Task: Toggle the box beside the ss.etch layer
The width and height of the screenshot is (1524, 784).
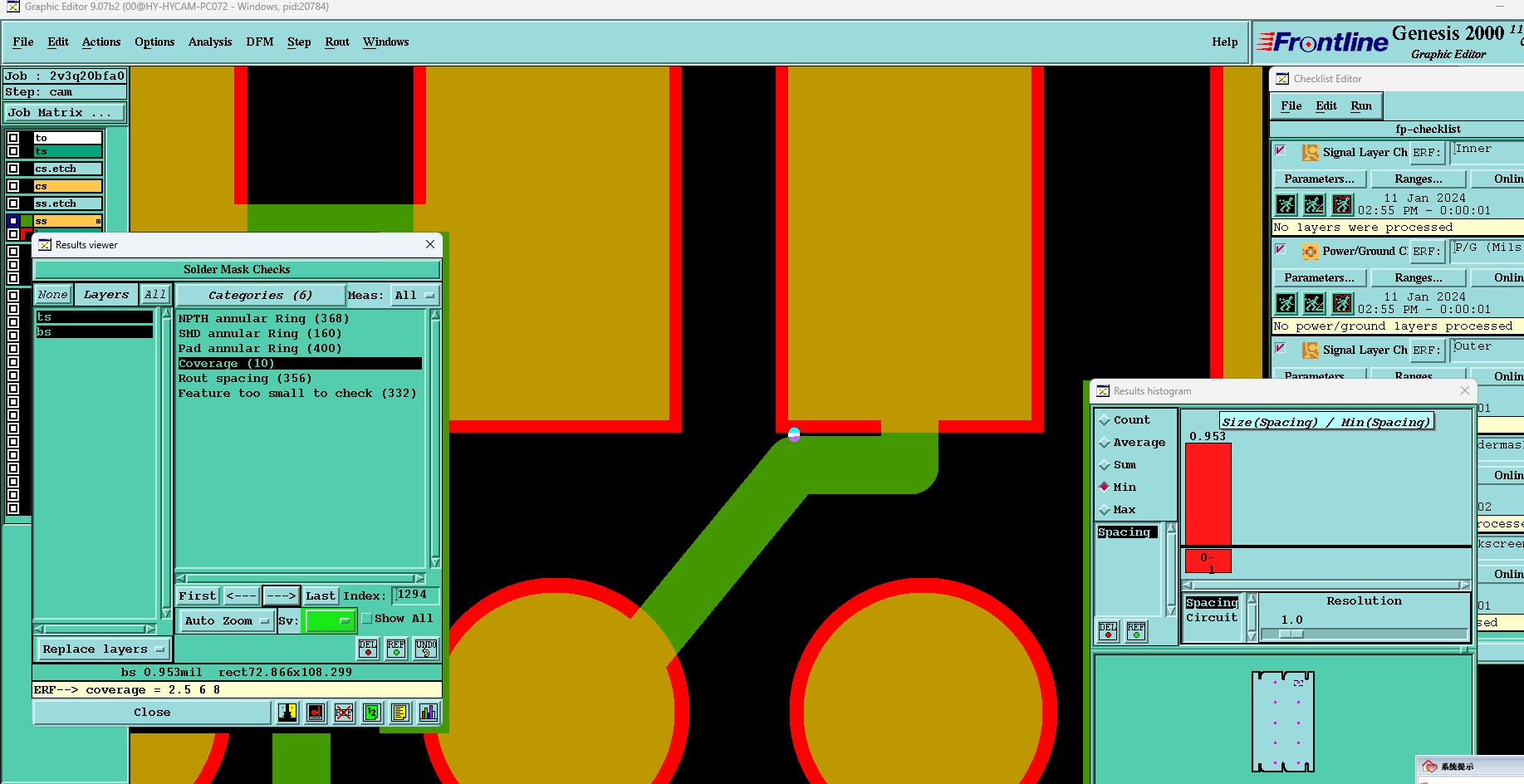Action: [13, 203]
